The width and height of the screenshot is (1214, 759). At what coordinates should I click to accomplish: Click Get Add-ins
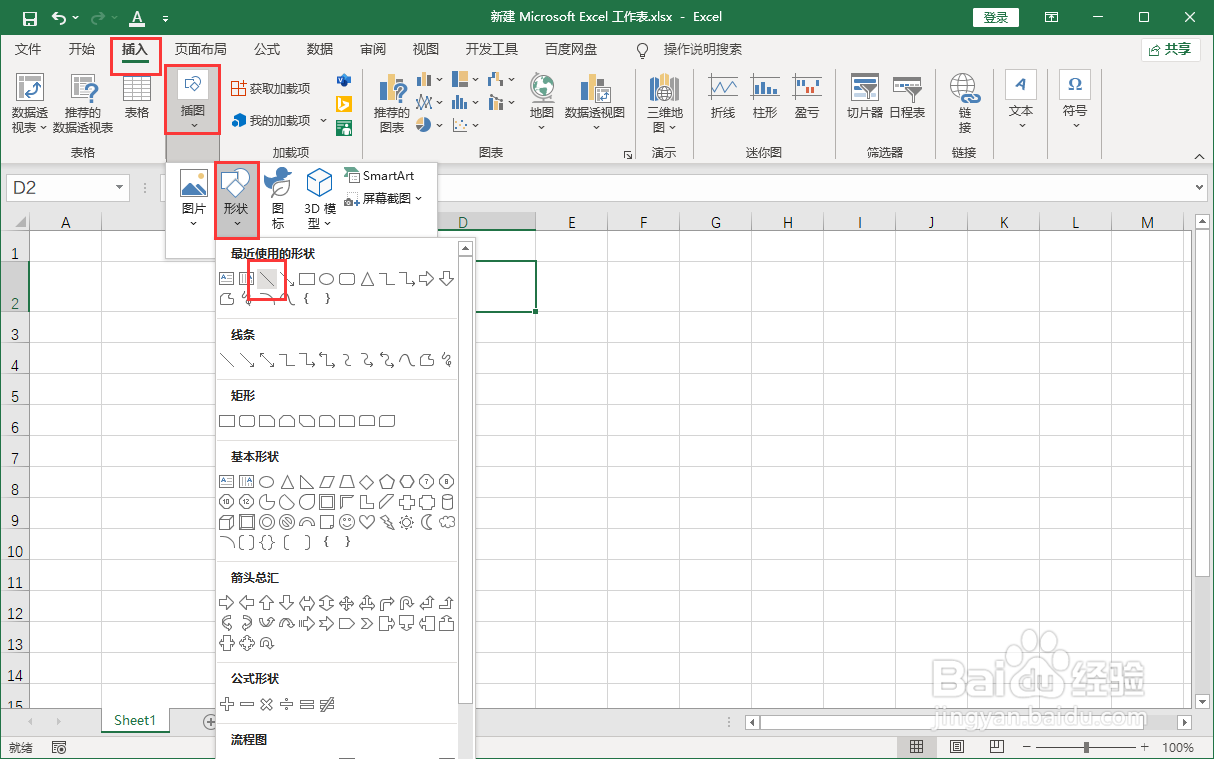[x=271, y=88]
